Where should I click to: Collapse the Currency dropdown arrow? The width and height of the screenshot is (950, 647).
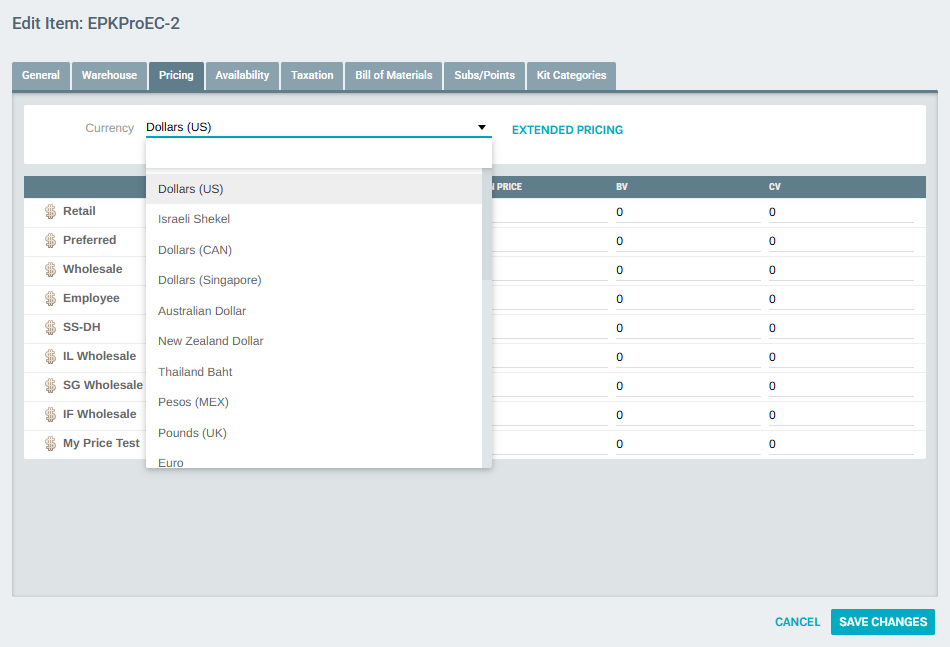tap(481, 127)
